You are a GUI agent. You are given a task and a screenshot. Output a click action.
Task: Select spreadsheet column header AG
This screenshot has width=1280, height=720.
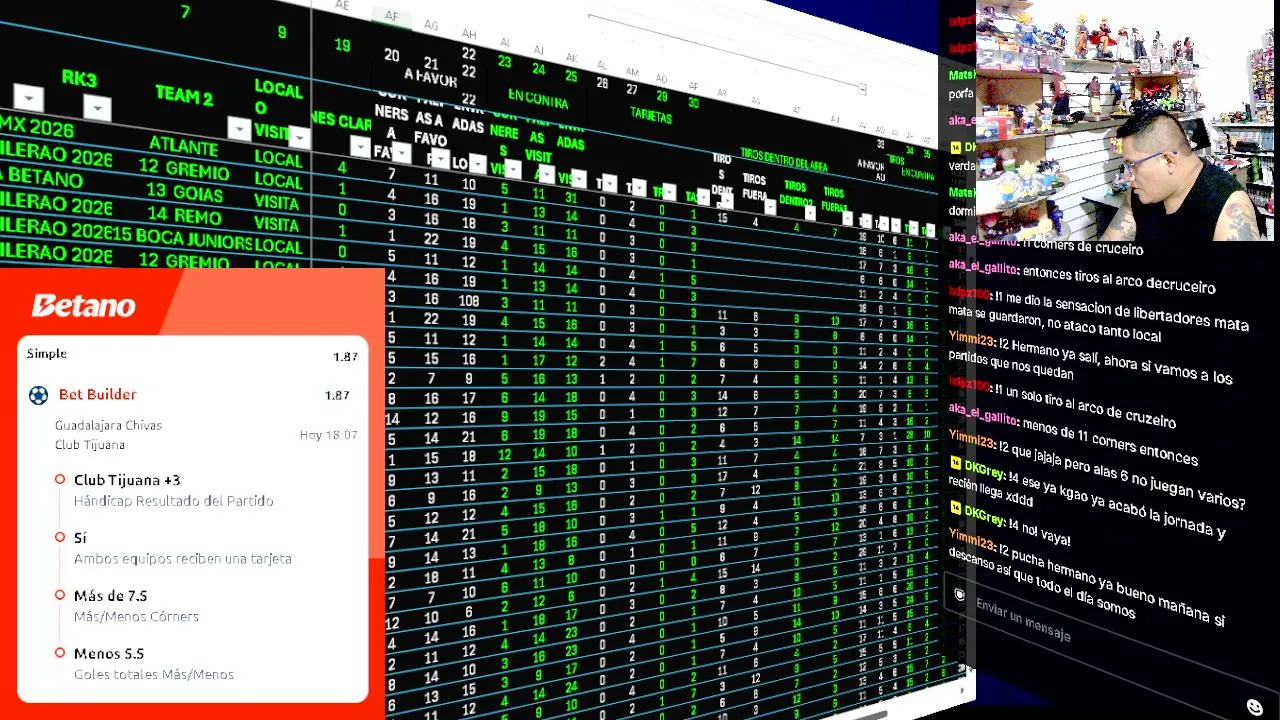point(431,25)
